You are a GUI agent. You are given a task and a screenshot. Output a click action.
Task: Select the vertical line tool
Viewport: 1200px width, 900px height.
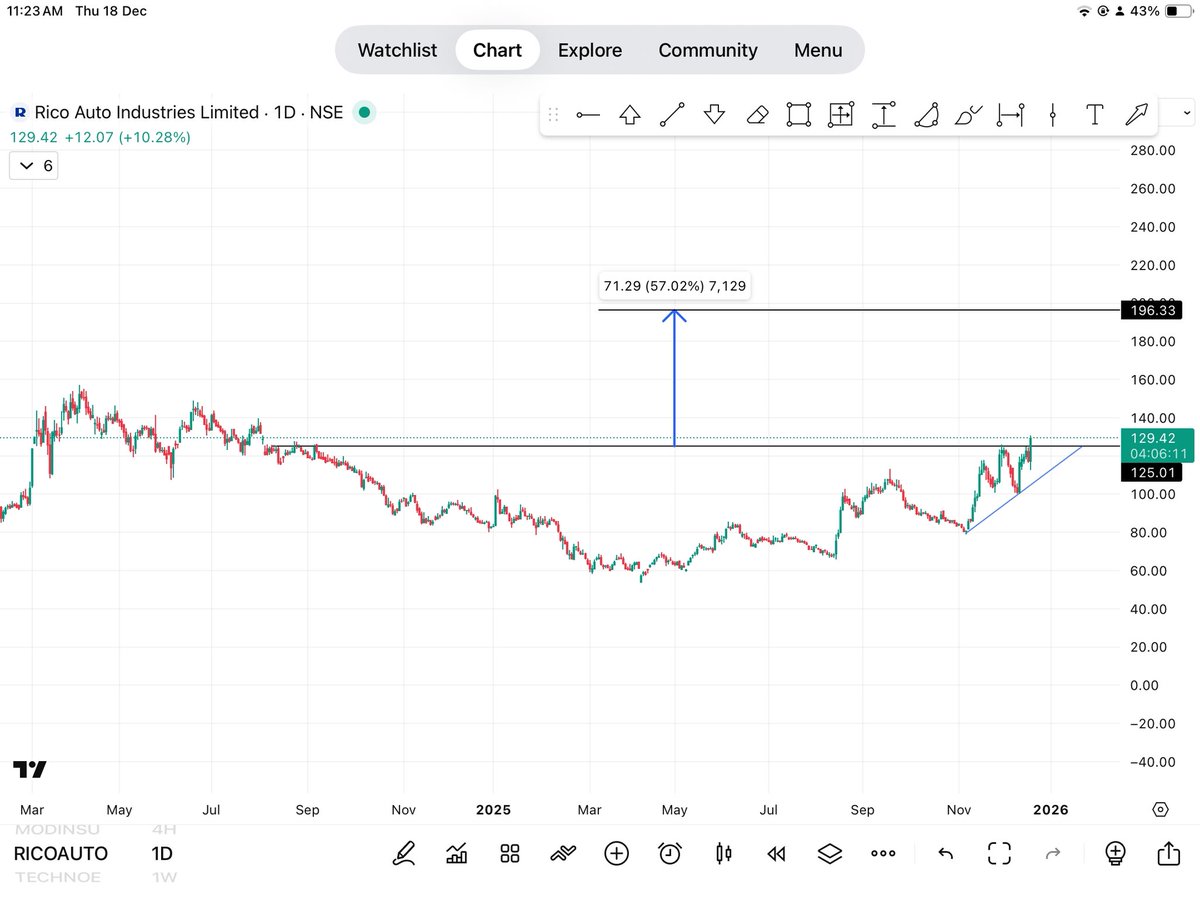[1053, 115]
